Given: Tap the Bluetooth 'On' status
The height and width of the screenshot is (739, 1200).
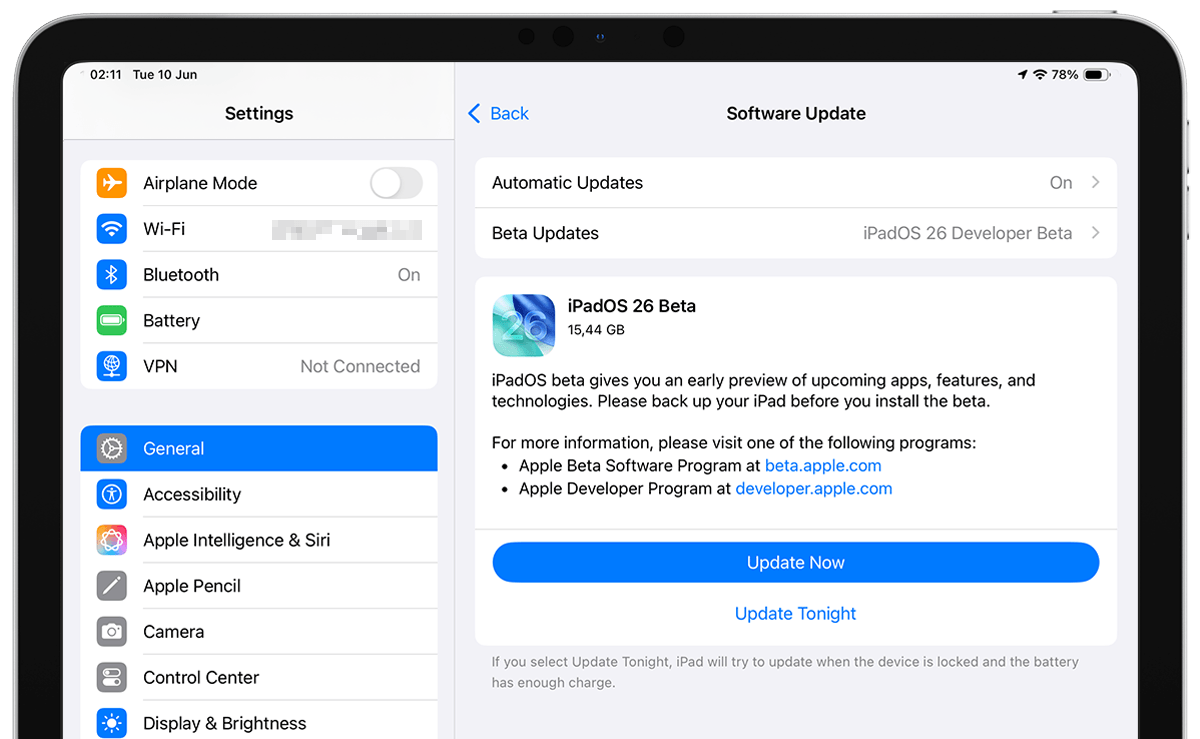Looking at the screenshot, I should point(409,275).
